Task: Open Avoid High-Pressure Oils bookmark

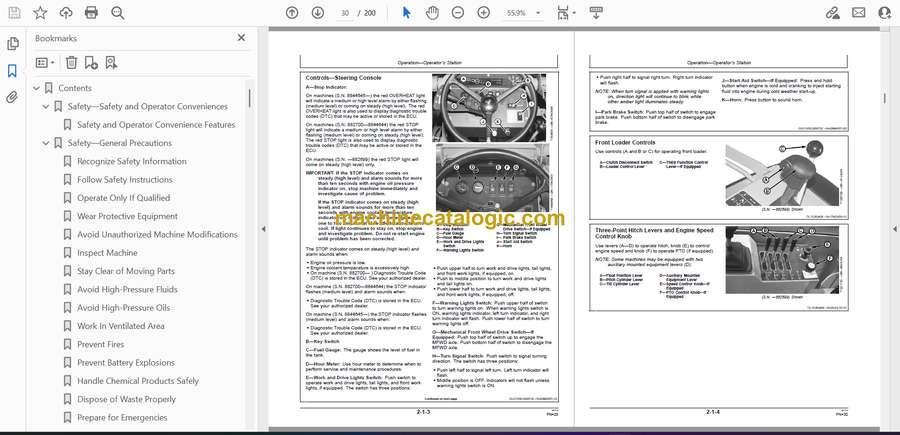Action: (x=123, y=308)
